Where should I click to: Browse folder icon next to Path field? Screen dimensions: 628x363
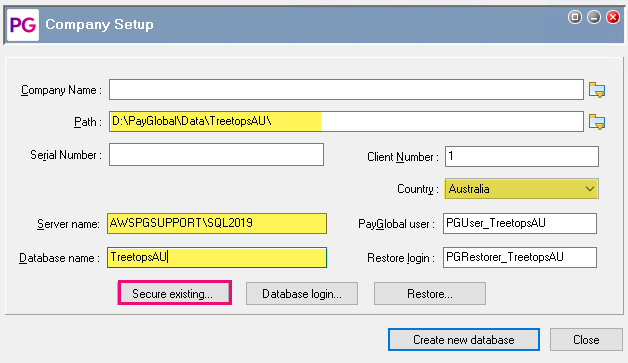pos(597,121)
